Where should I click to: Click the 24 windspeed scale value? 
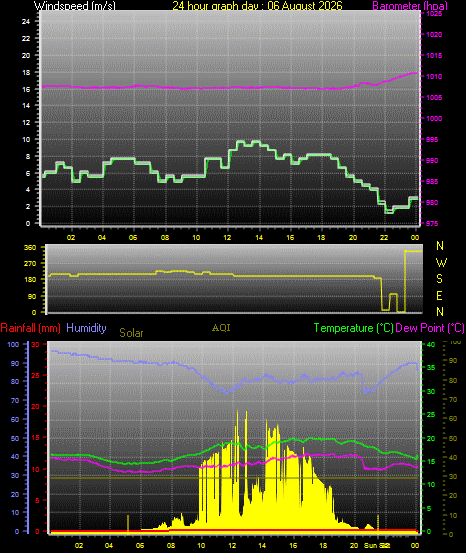coord(26,22)
